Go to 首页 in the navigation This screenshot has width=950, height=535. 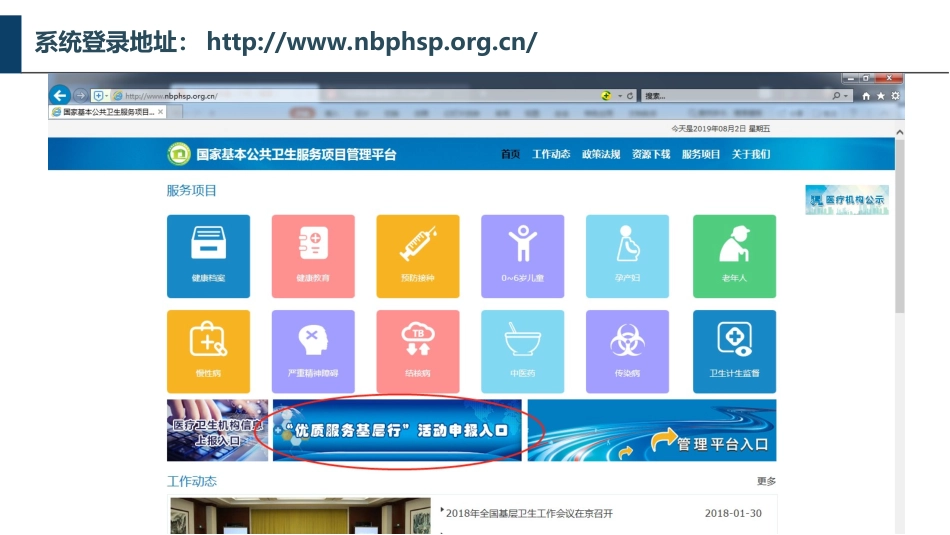pyautogui.click(x=511, y=154)
